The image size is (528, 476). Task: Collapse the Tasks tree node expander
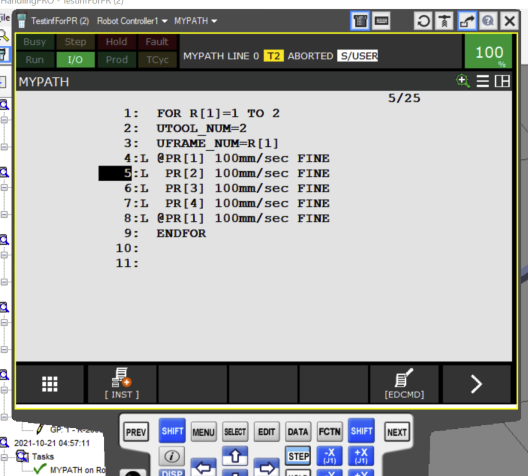[x=4, y=457]
